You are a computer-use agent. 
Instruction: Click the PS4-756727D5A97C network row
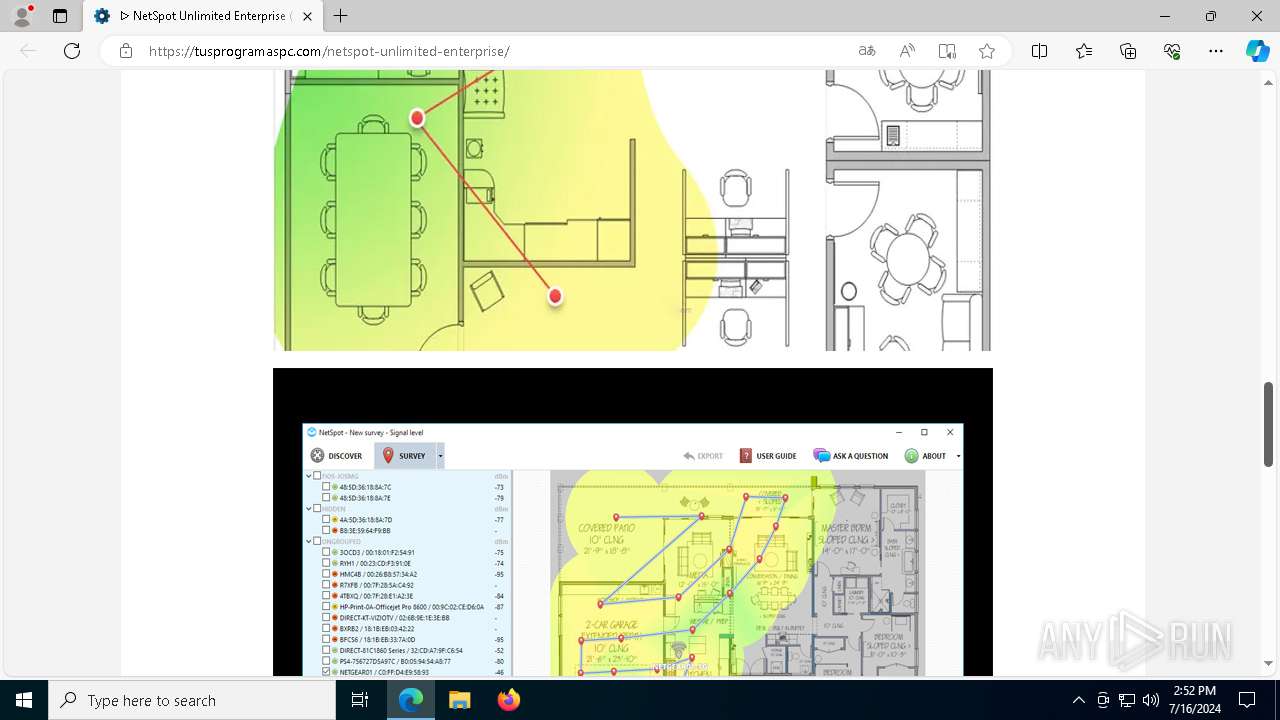(408, 661)
